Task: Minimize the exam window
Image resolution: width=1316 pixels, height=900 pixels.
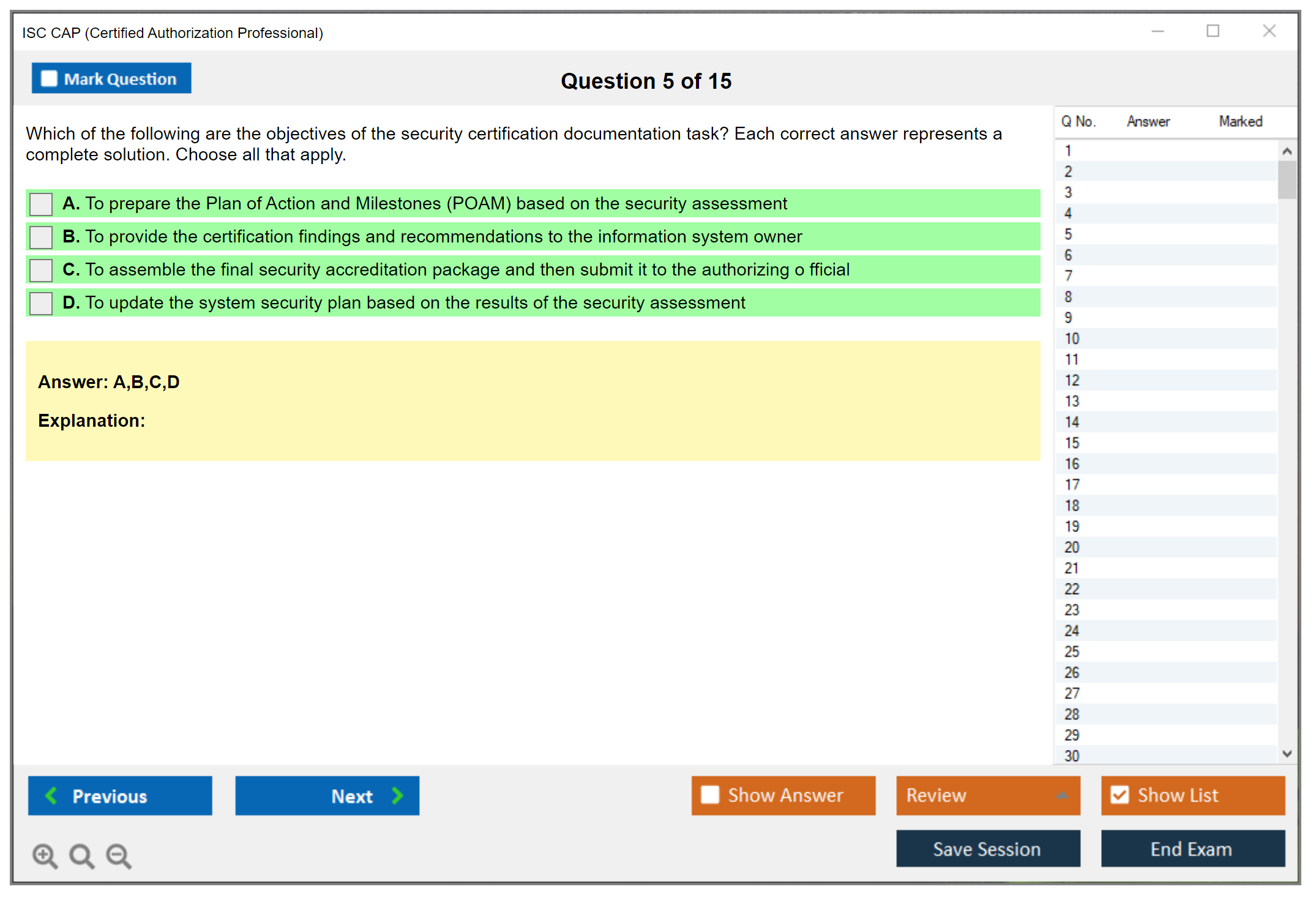Action: point(1157,31)
